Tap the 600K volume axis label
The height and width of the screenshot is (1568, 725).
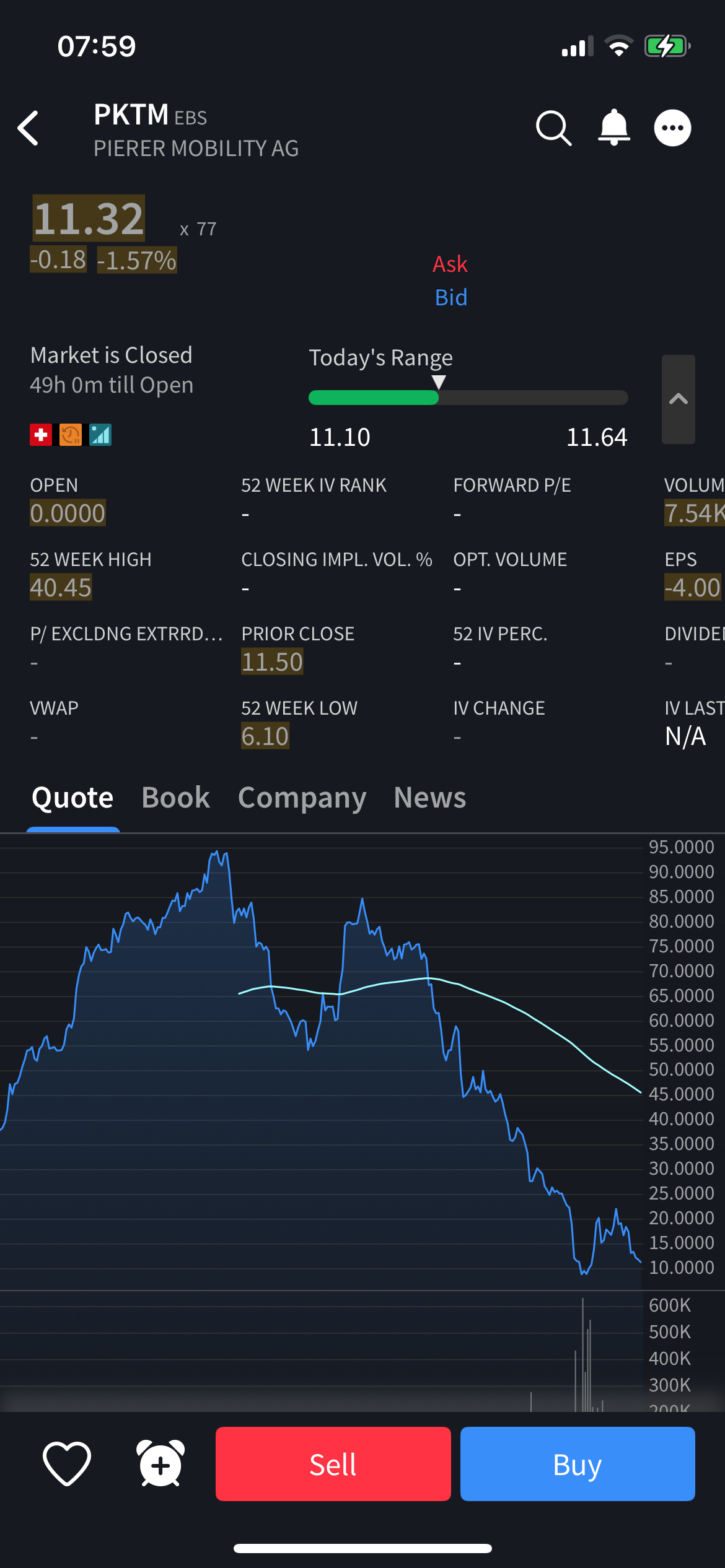(x=670, y=1305)
